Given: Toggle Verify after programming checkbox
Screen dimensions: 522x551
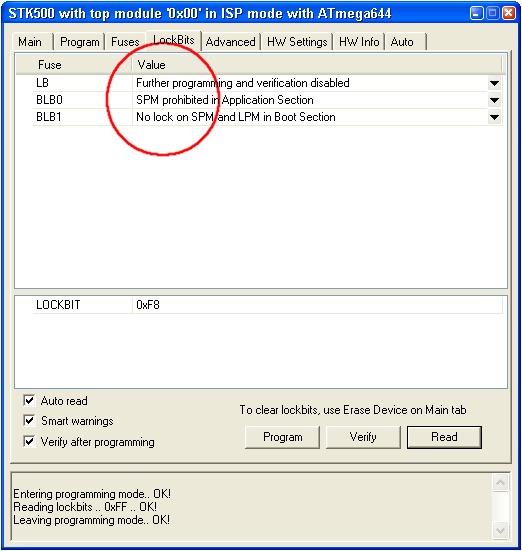Looking at the screenshot, I should click(29, 441).
